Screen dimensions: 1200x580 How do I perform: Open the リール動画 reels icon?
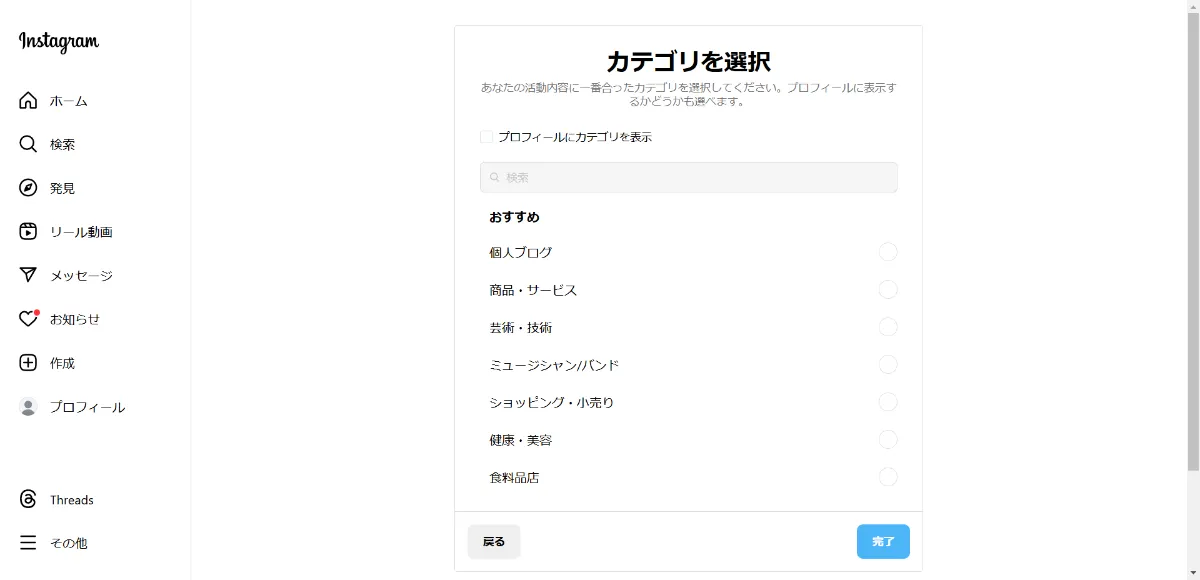click(x=28, y=232)
